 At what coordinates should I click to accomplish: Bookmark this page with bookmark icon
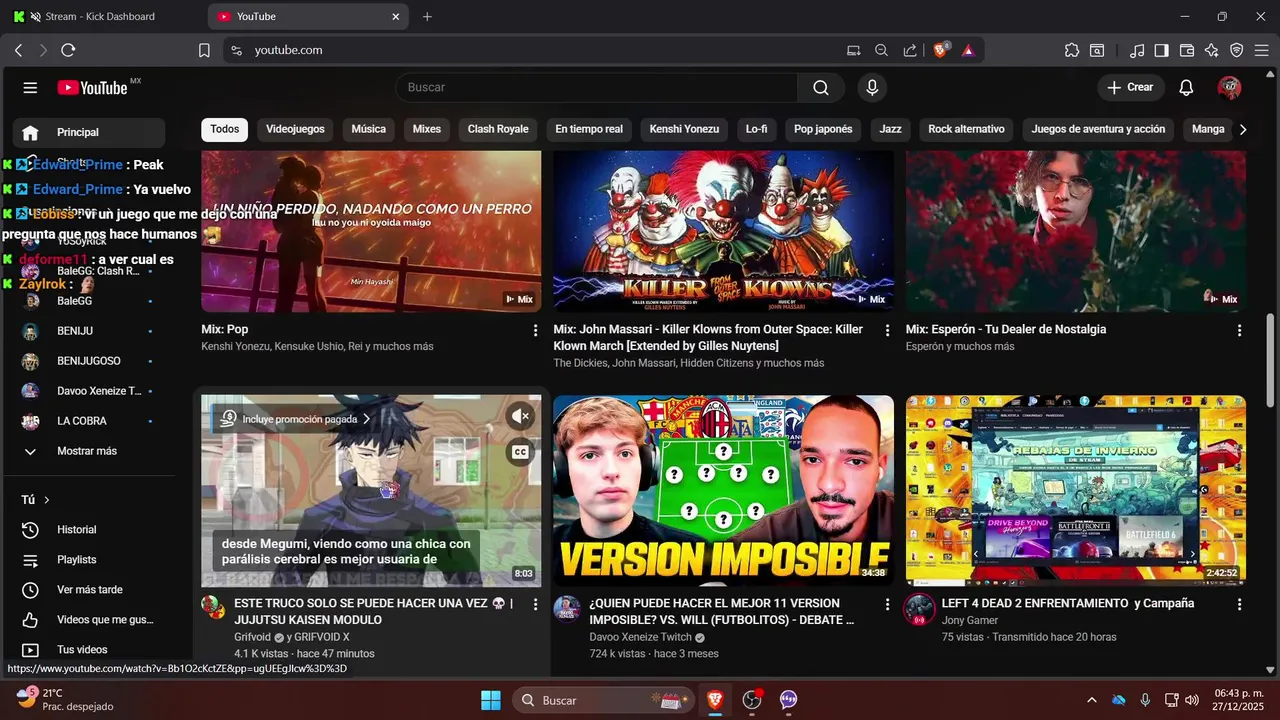pos(204,50)
